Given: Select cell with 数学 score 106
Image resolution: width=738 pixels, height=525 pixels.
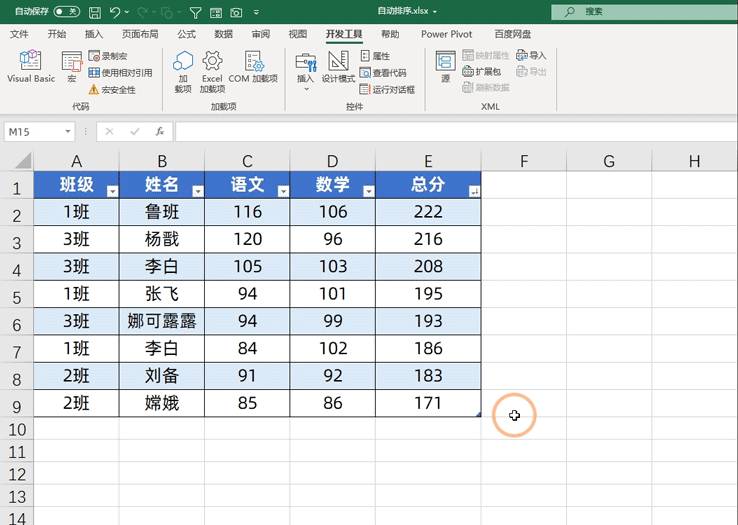Looking at the screenshot, I should point(333,212).
